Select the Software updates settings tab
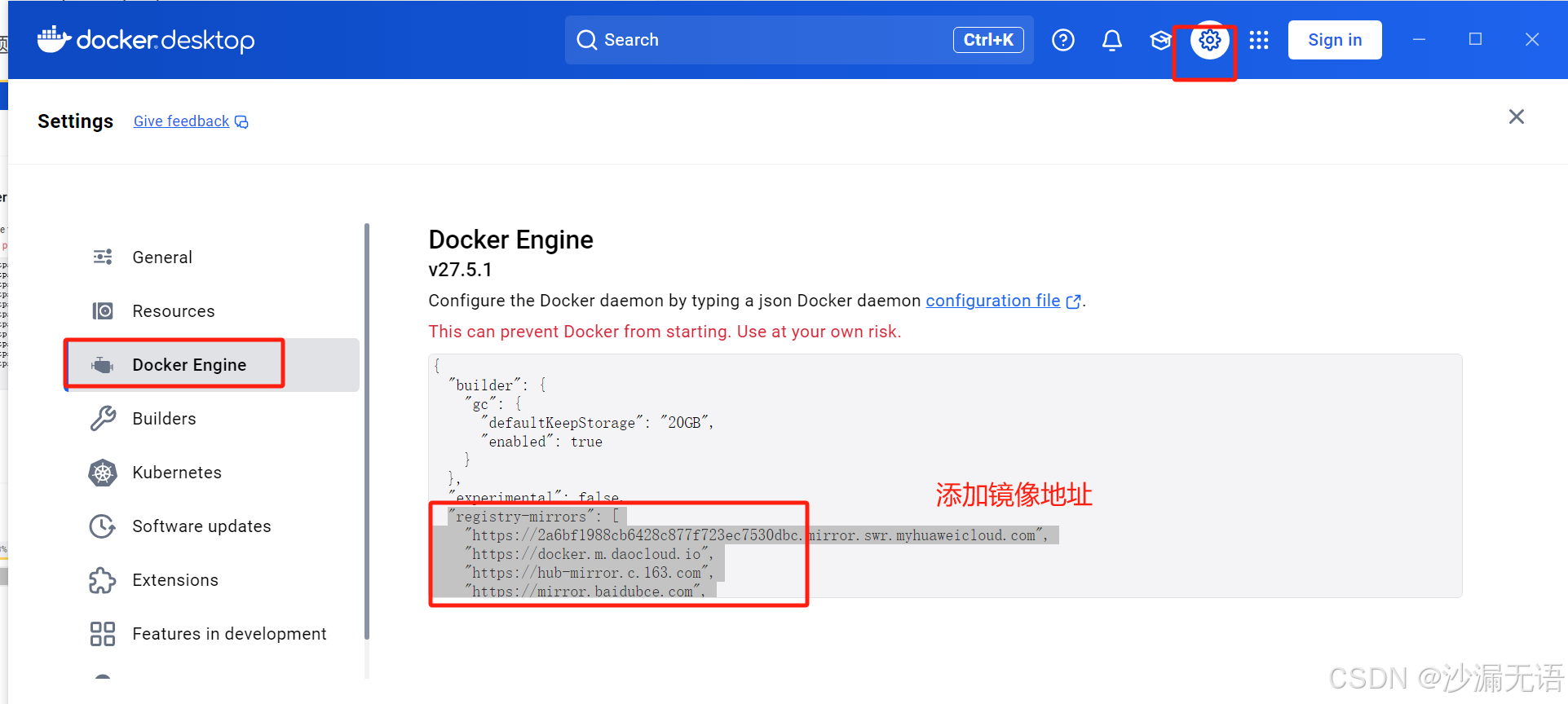 212,526
